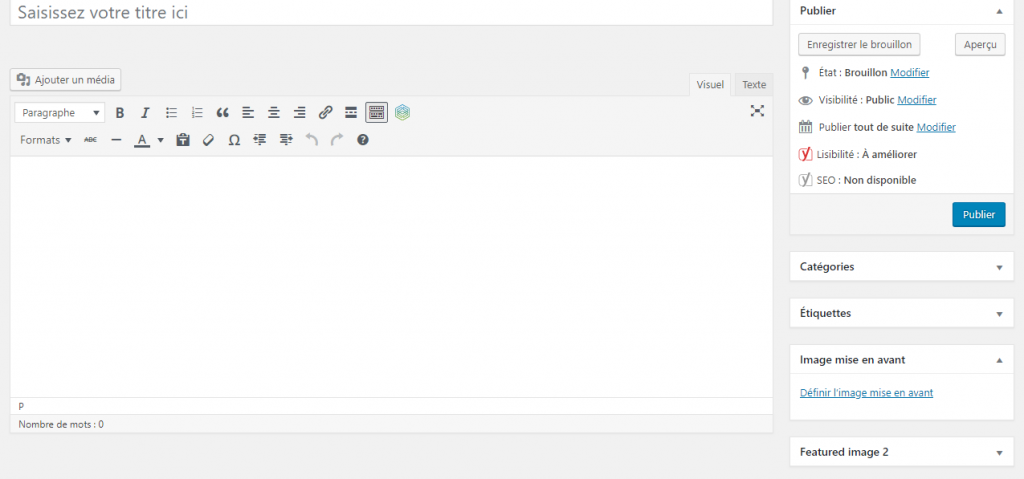This screenshot has width=1024, height=479.
Task: Click the Visibilité eye icon
Action: tap(805, 101)
